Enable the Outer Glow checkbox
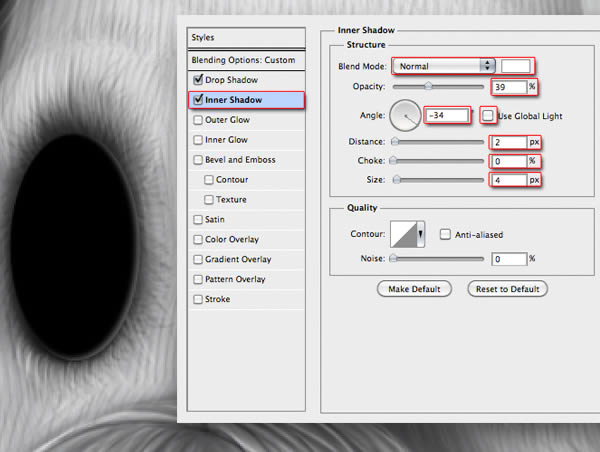Screen dimensions: 600x452 click(x=198, y=120)
